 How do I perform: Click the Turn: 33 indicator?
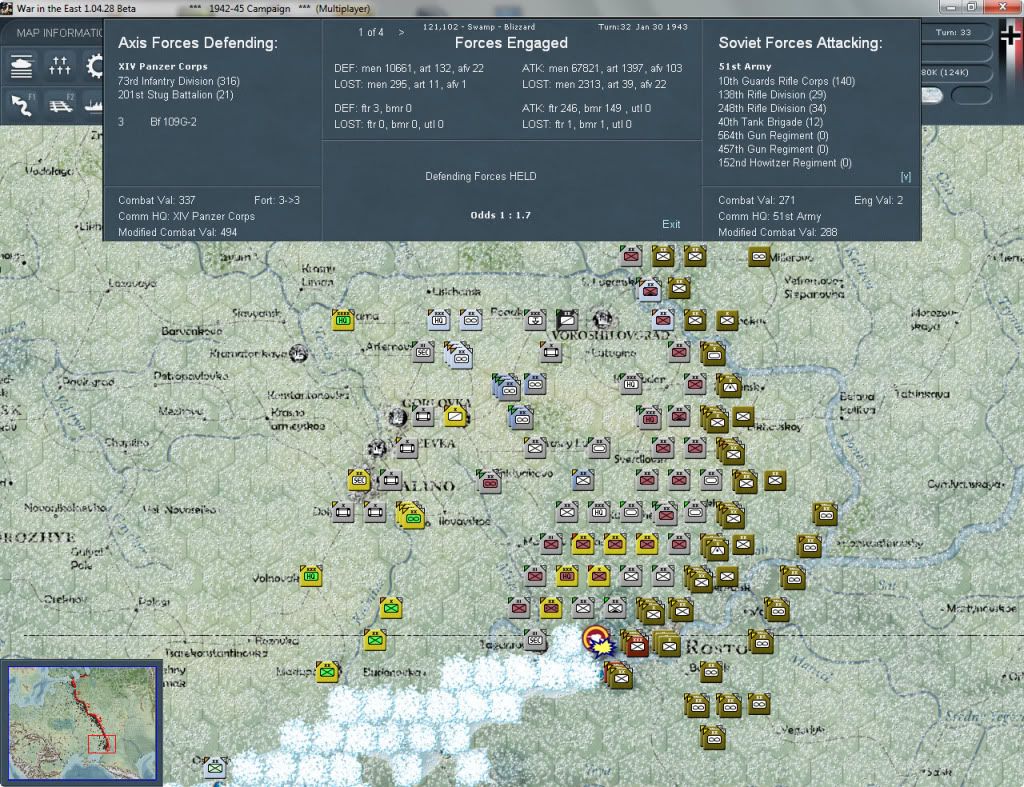tap(953, 32)
